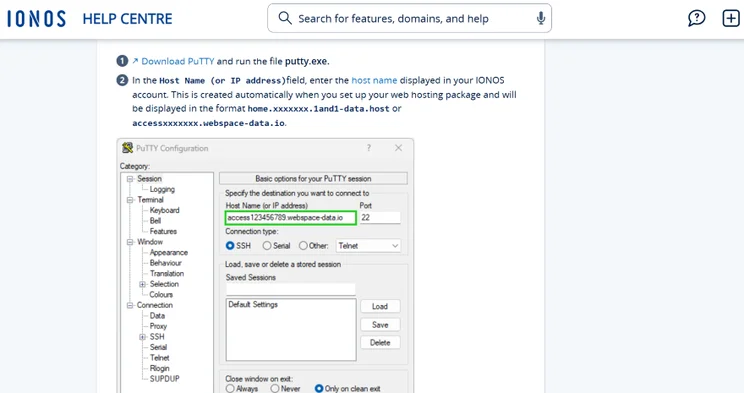
Task: Select the Other connection type radio
Action: coord(303,245)
